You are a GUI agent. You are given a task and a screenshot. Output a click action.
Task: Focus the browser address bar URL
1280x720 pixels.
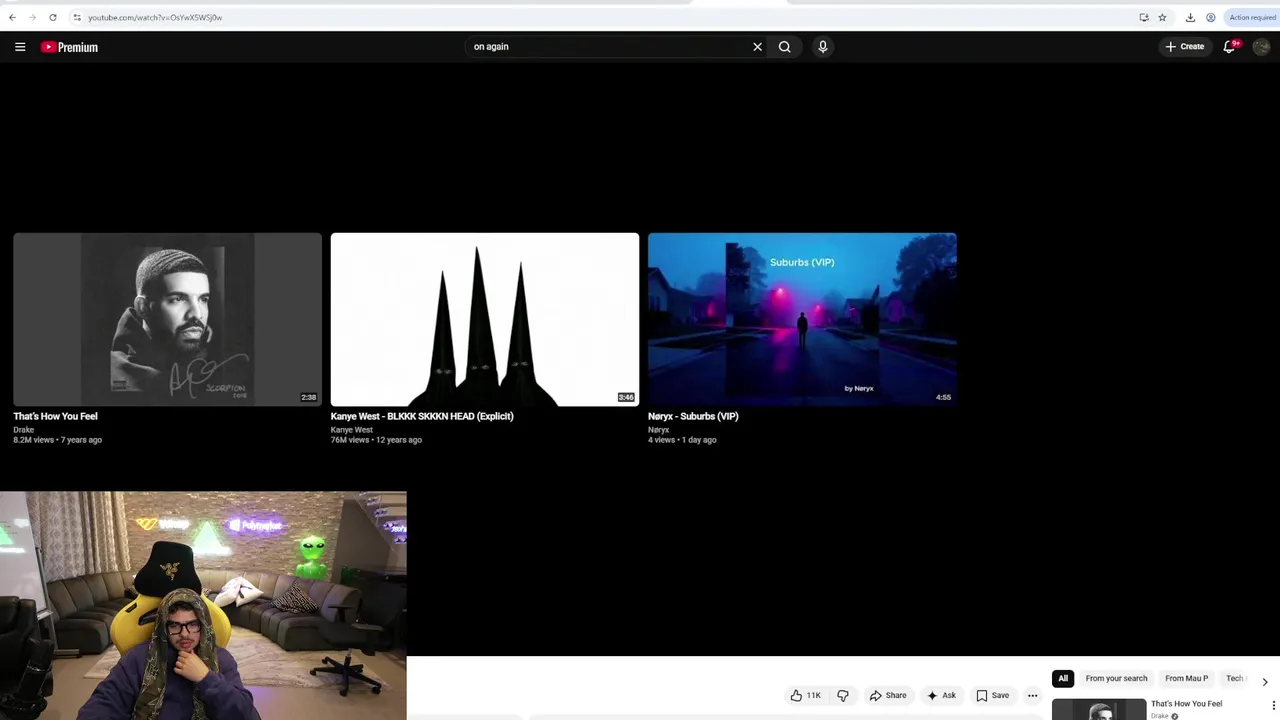coord(155,17)
